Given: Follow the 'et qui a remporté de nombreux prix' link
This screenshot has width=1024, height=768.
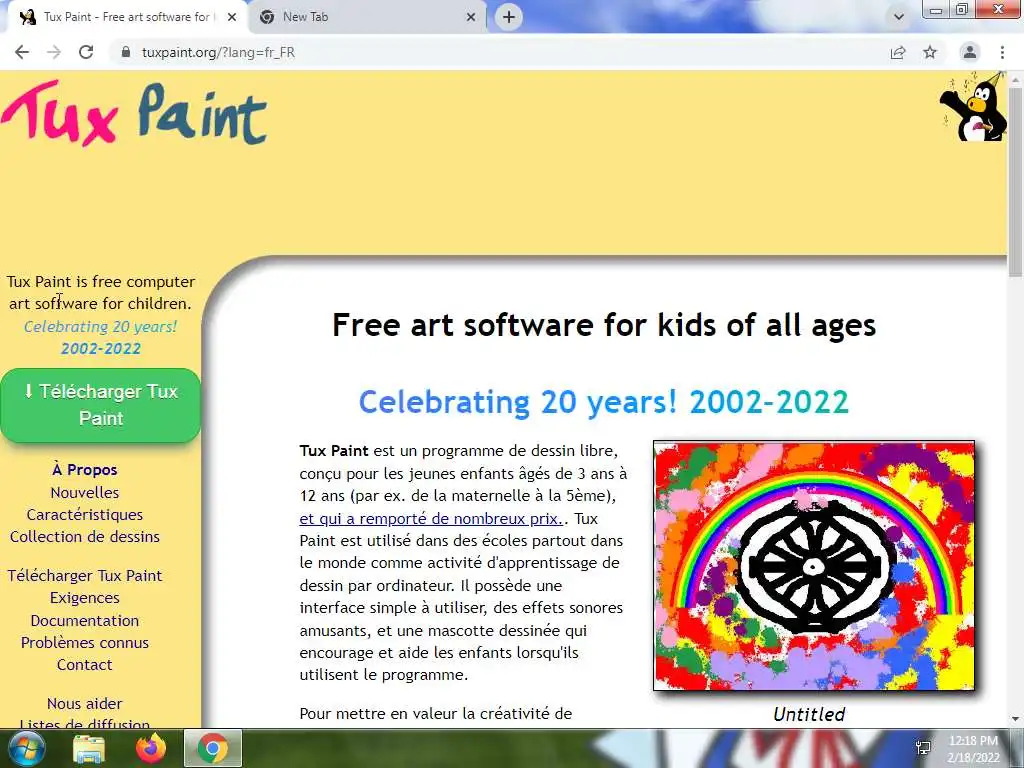Looking at the screenshot, I should pyautogui.click(x=431, y=519).
